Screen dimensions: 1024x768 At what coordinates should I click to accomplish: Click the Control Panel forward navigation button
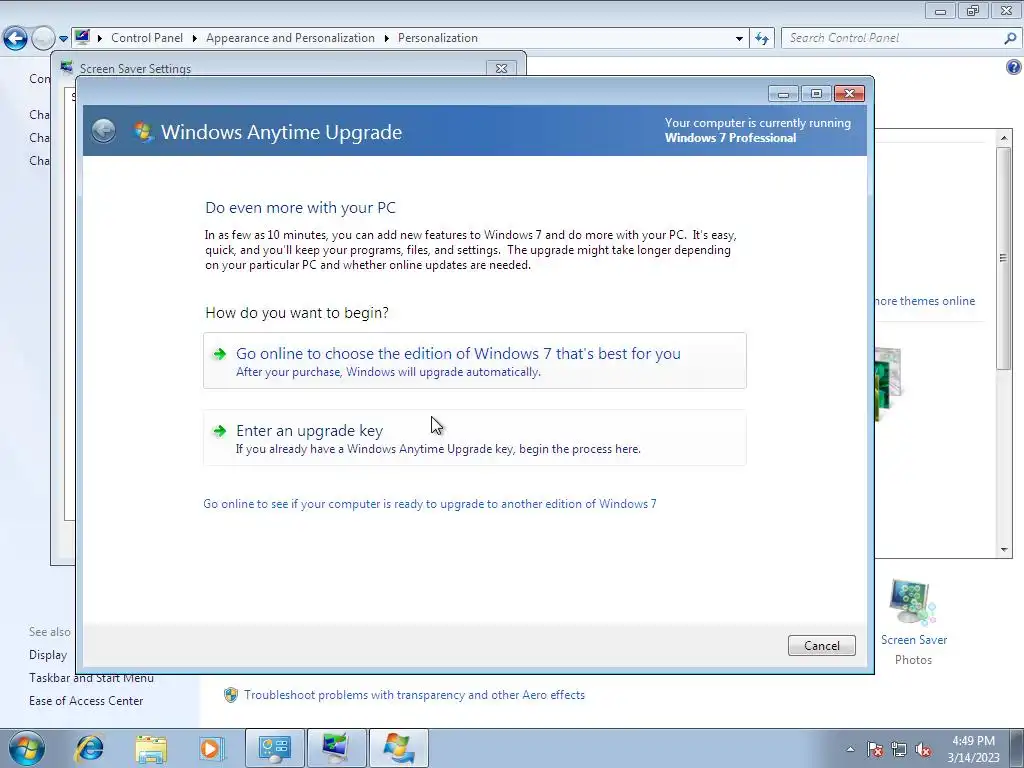pyautogui.click(x=43, y=38)
